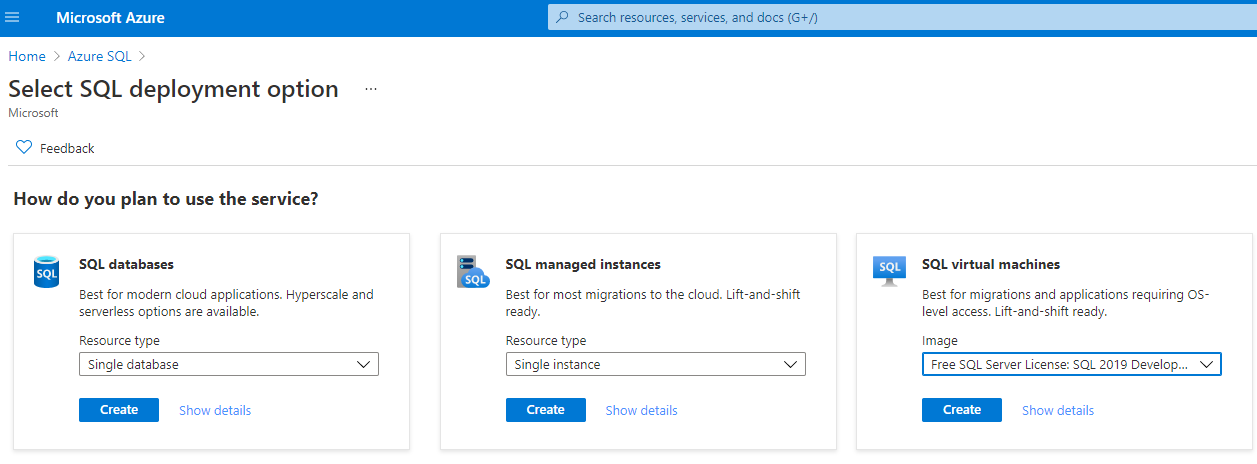Click the search magnifier icon
Viewport: 1257px width, 464px height.
pyautogui.click(x=562, y=18)
